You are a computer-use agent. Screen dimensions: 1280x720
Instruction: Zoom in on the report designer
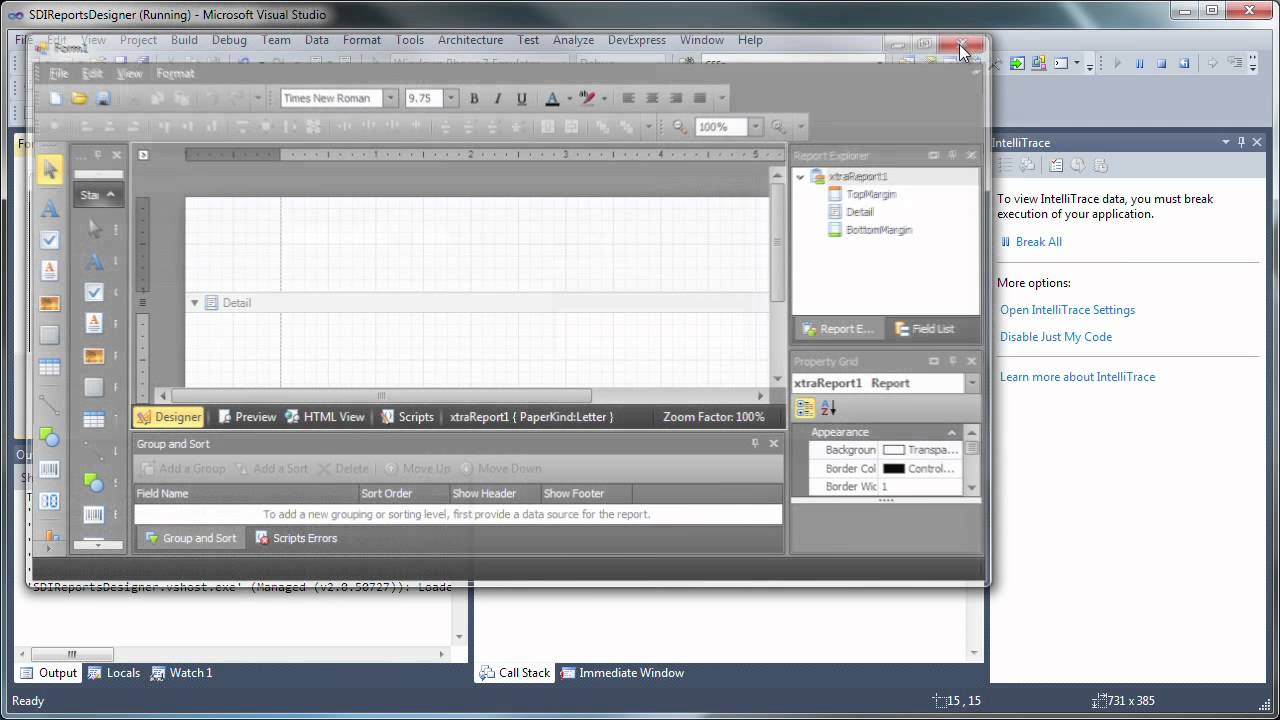[x=777, y=127]
